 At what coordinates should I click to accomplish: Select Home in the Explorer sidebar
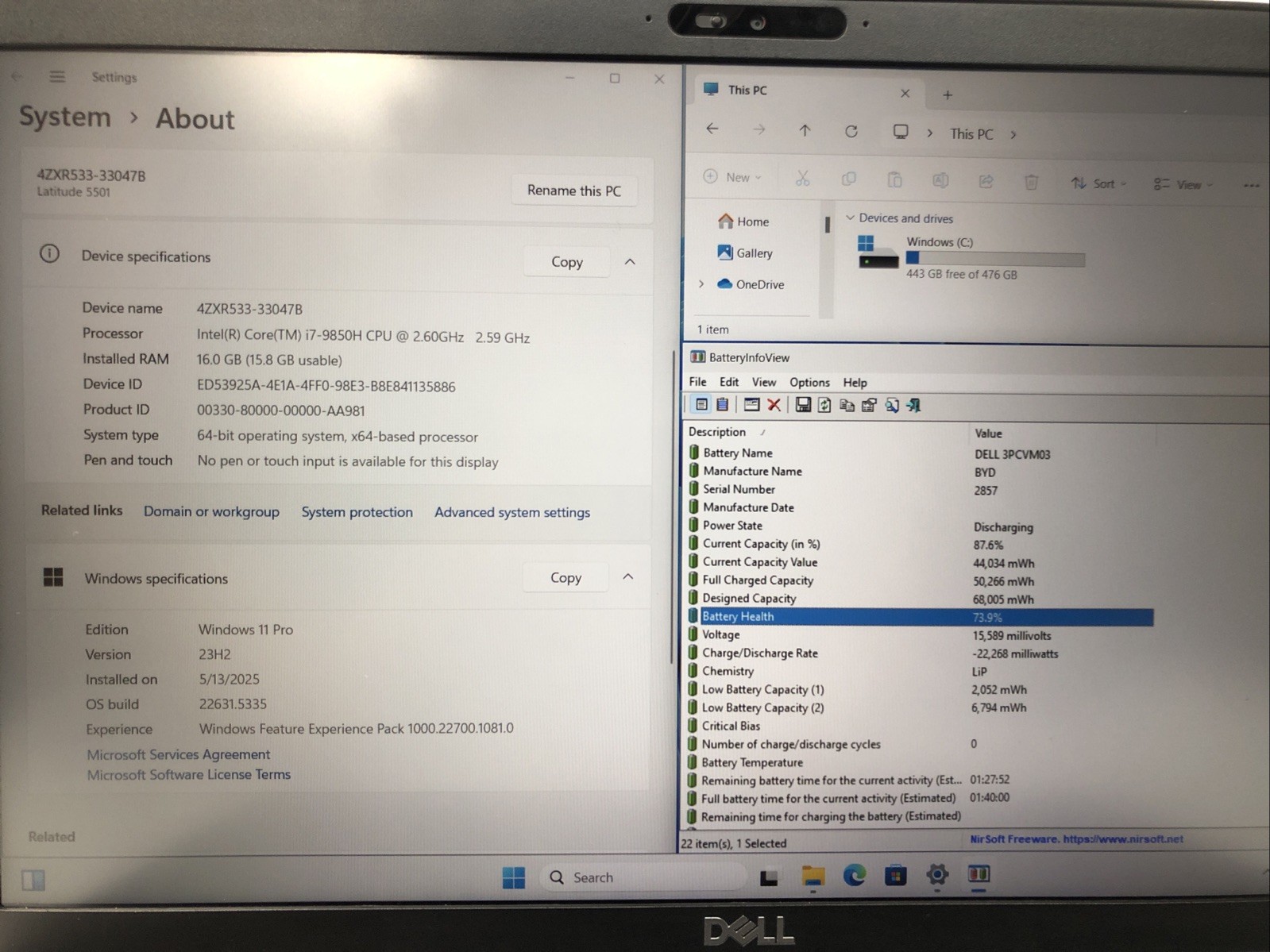click(x=743, y=222)
